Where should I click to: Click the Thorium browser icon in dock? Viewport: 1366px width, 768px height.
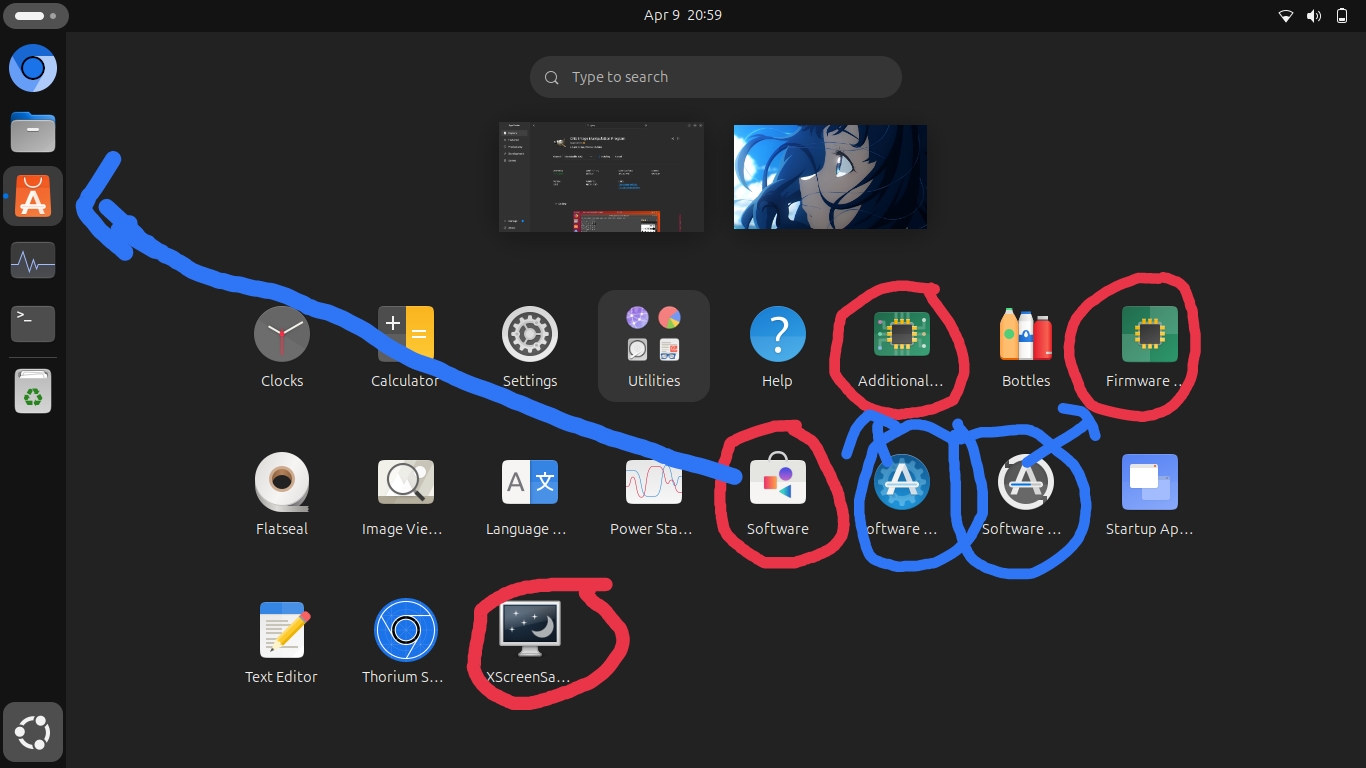[x=33, y=68]
